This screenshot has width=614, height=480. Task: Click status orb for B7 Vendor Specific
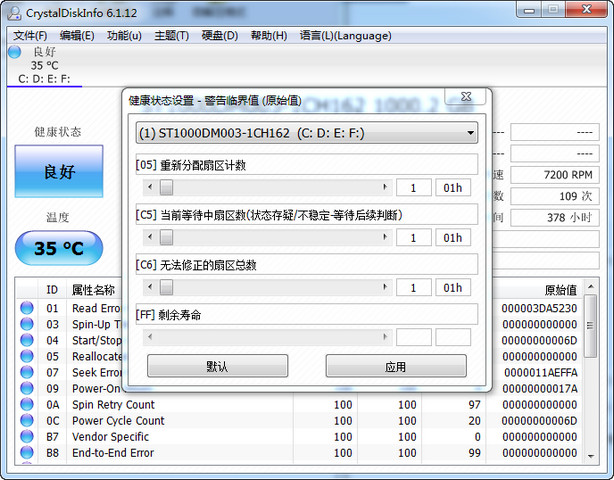[27, 436]
